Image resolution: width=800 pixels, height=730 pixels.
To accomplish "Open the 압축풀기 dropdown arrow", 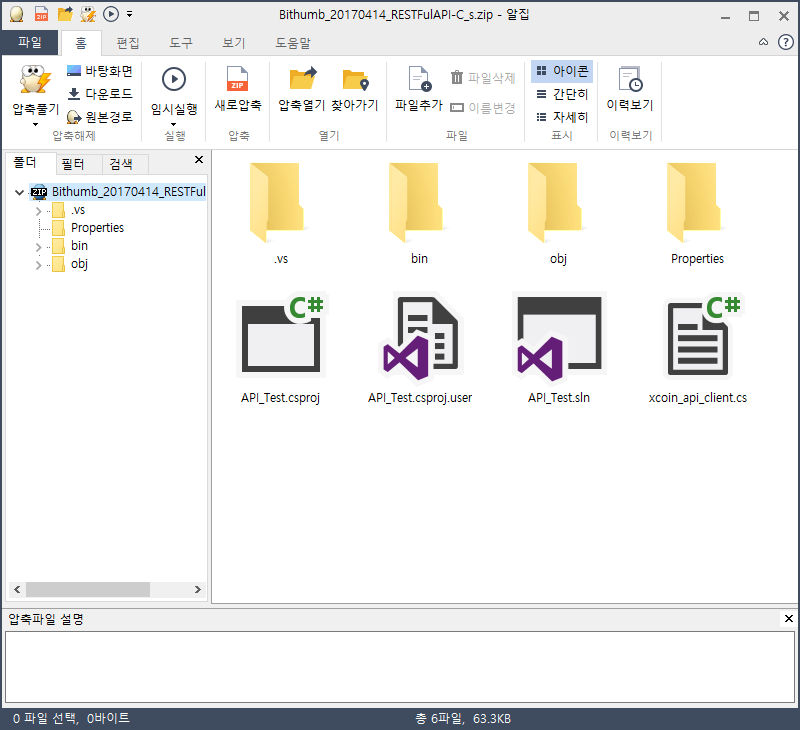I will (x=35, y=124).
